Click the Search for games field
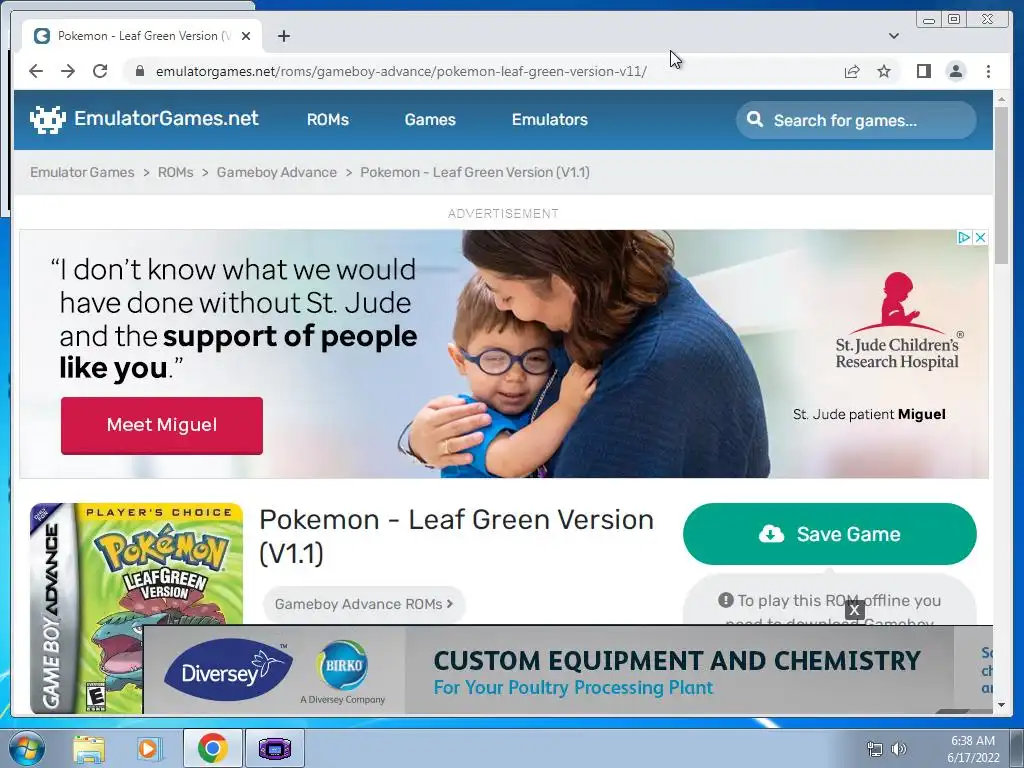The height and width of the screenshot is (768, 1024). [x=856, y=120]
